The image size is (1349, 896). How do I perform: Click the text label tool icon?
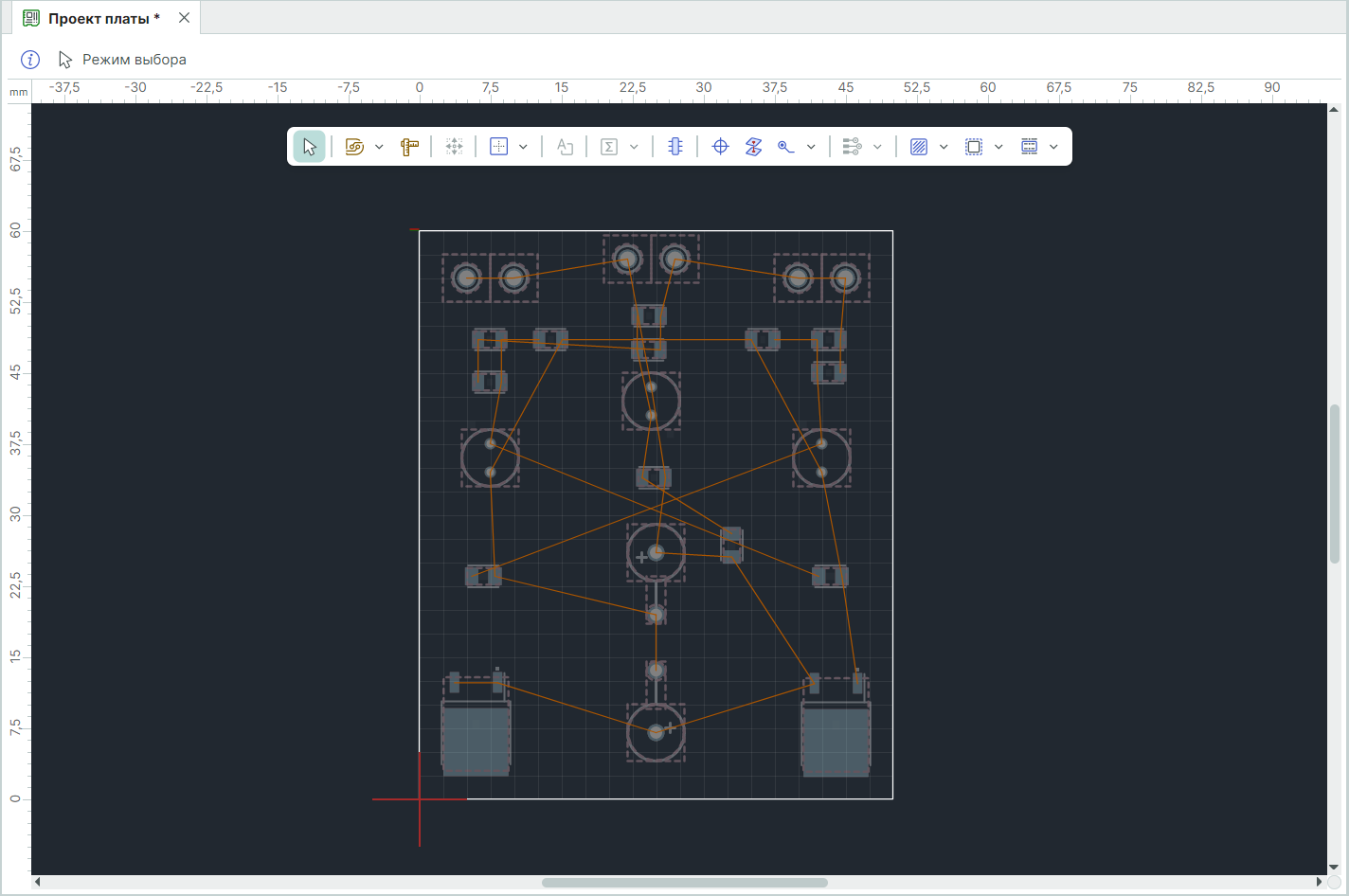click(565, 147)
